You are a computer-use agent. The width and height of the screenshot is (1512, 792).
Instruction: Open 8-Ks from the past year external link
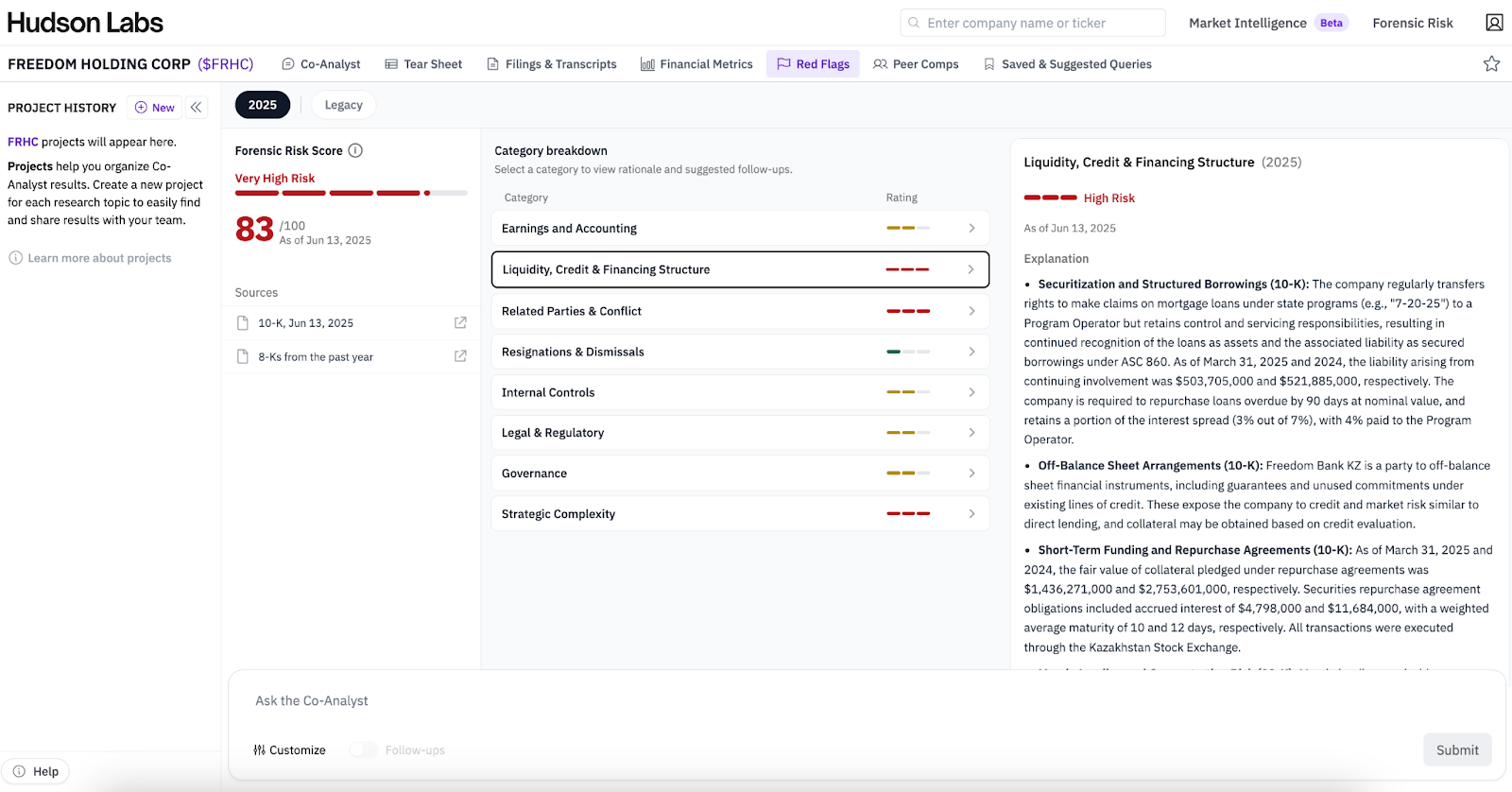(x=460, y=356)
